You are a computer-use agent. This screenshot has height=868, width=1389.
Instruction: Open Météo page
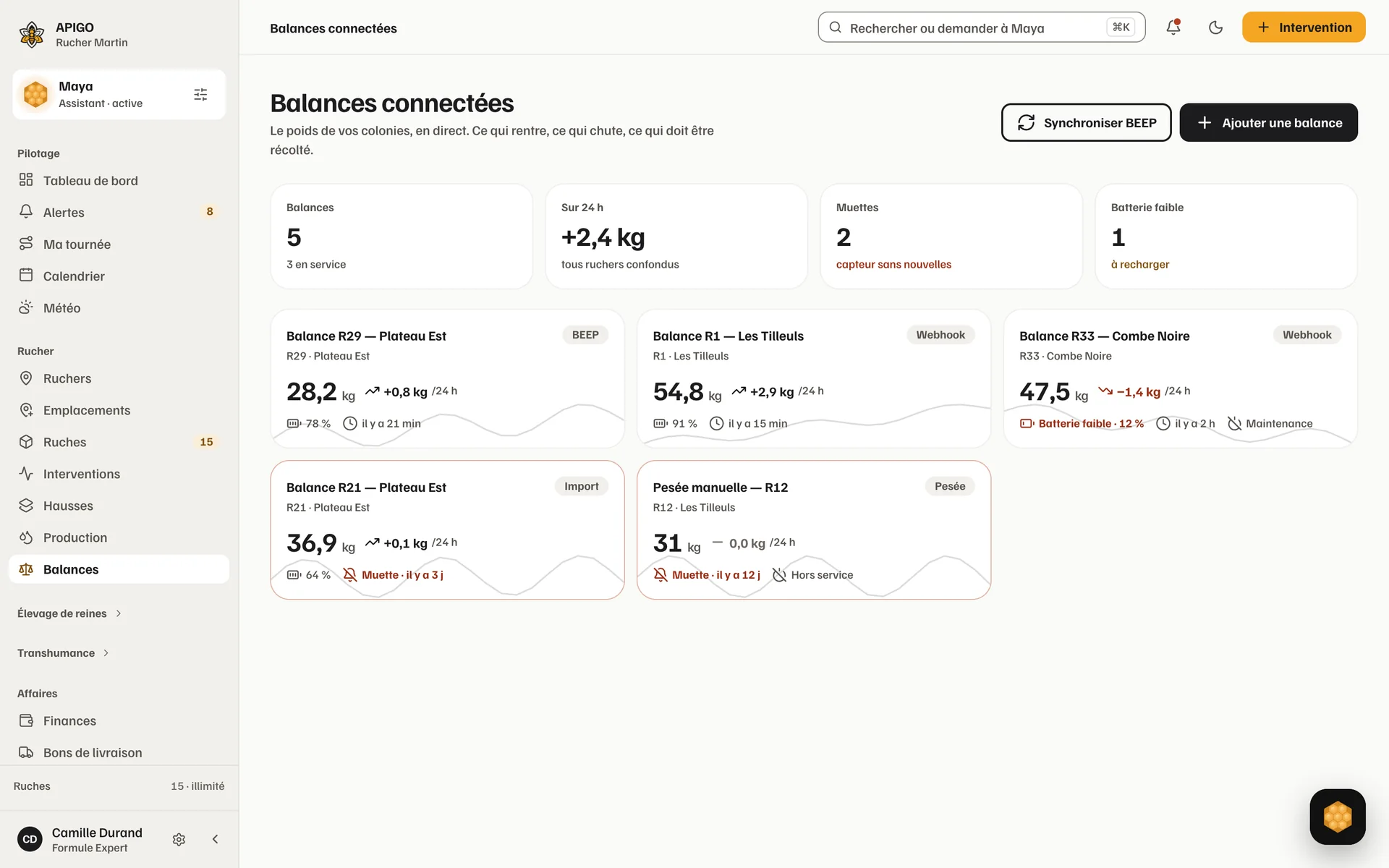point(119,307)
